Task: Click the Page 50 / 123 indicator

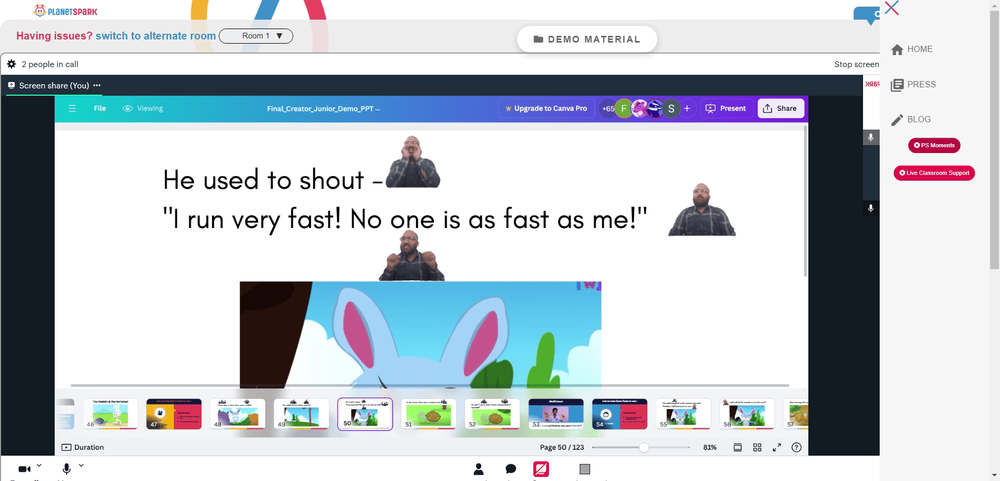Action: pyautogui.click(x=562, y=447)
